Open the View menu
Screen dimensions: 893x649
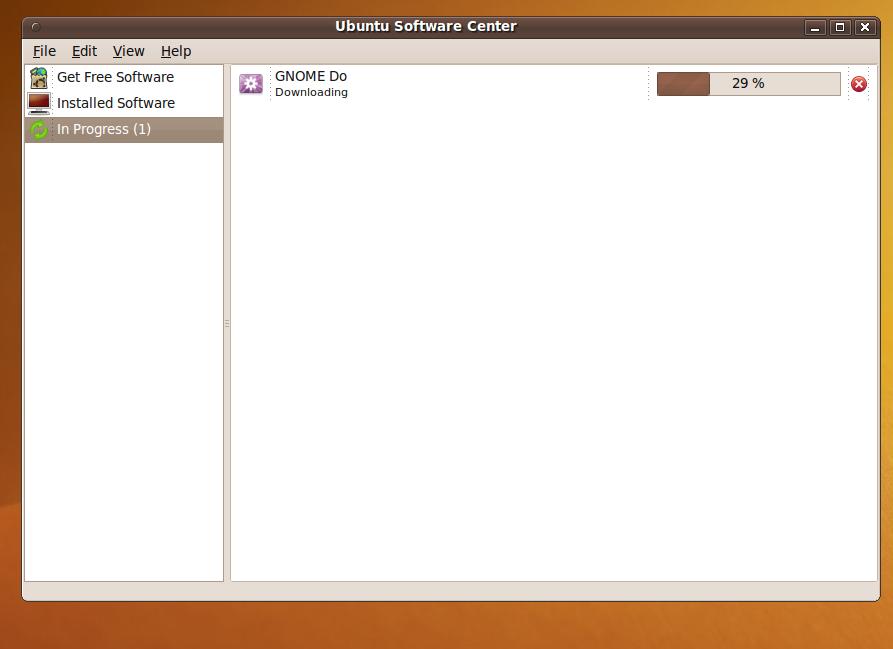click(128, 51)
